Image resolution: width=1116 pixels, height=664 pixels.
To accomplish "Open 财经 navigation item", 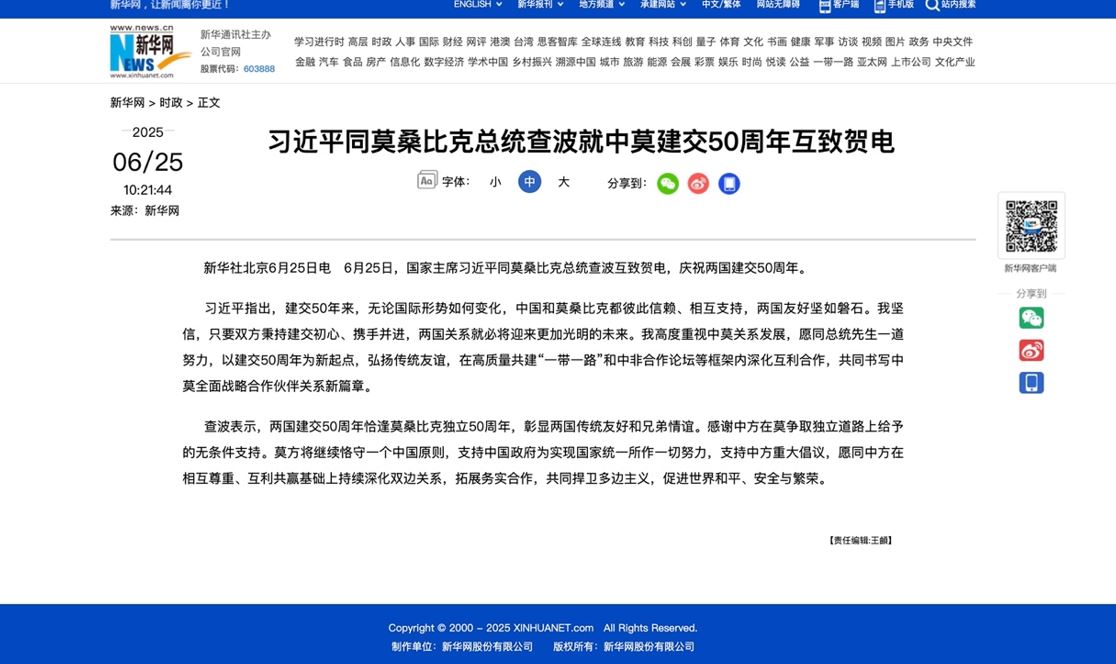I will click(x=453, y=42).
